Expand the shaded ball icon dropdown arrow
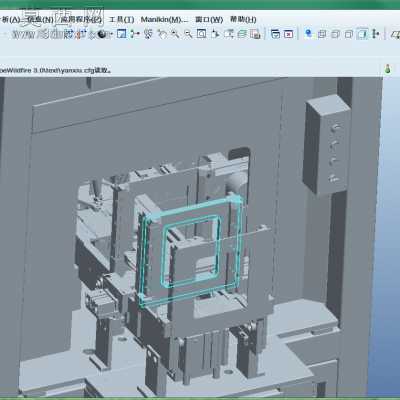 [111, 34]
